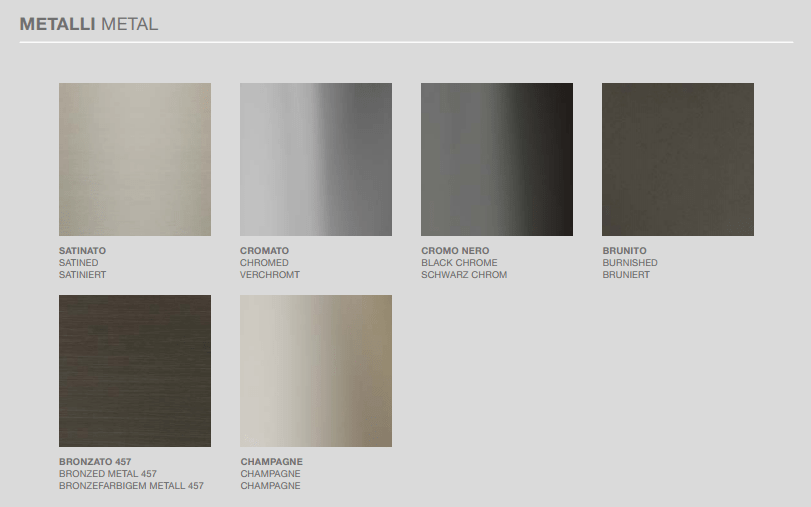Click the VERCHROMT text
811x507 pixels.
point(270,275)
